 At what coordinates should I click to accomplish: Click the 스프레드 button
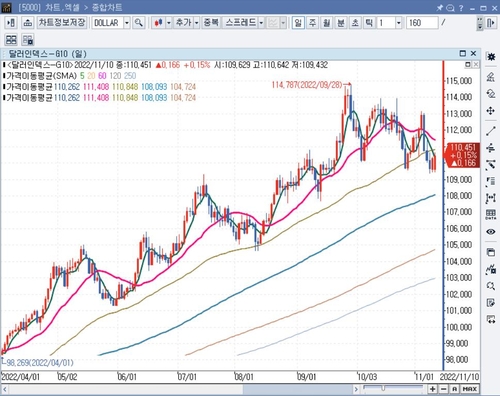coord(240,23)
